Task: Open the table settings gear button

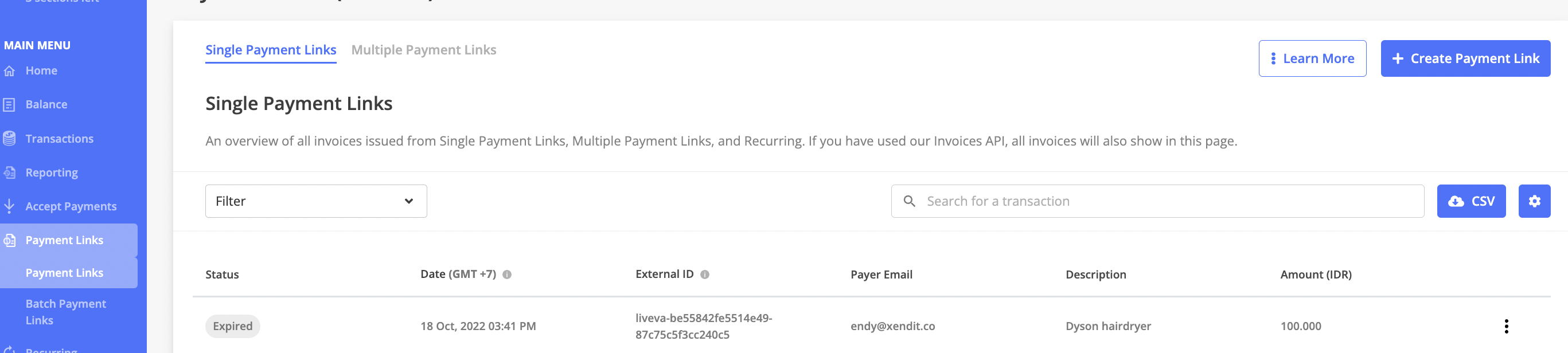Action: [x=1534, y=202]
